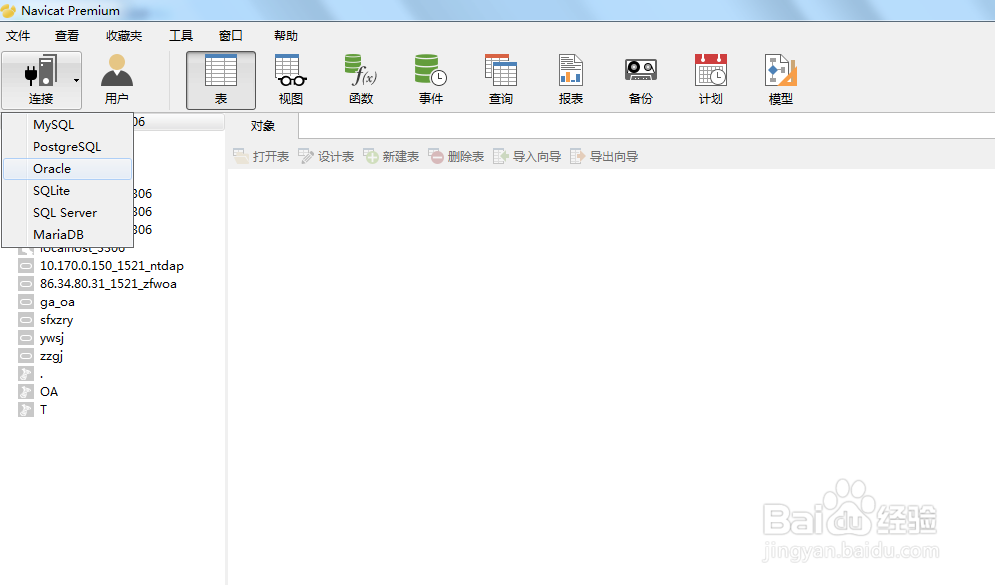Open the 查看 (View) menu
The height and width of the screenshot is (585, 995).
pyautogui.click(x=67, y=36)
